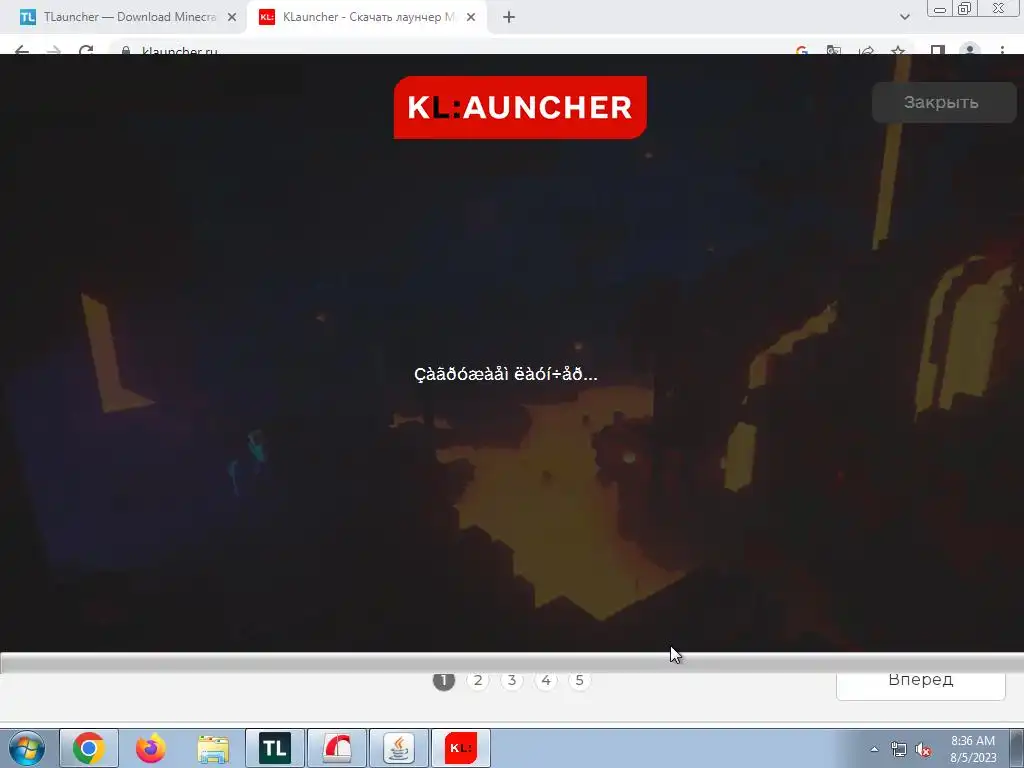Show hidden system tray icons
Image resolution: width=1024 pixels, height=768 pixels.
pos(874,749)
